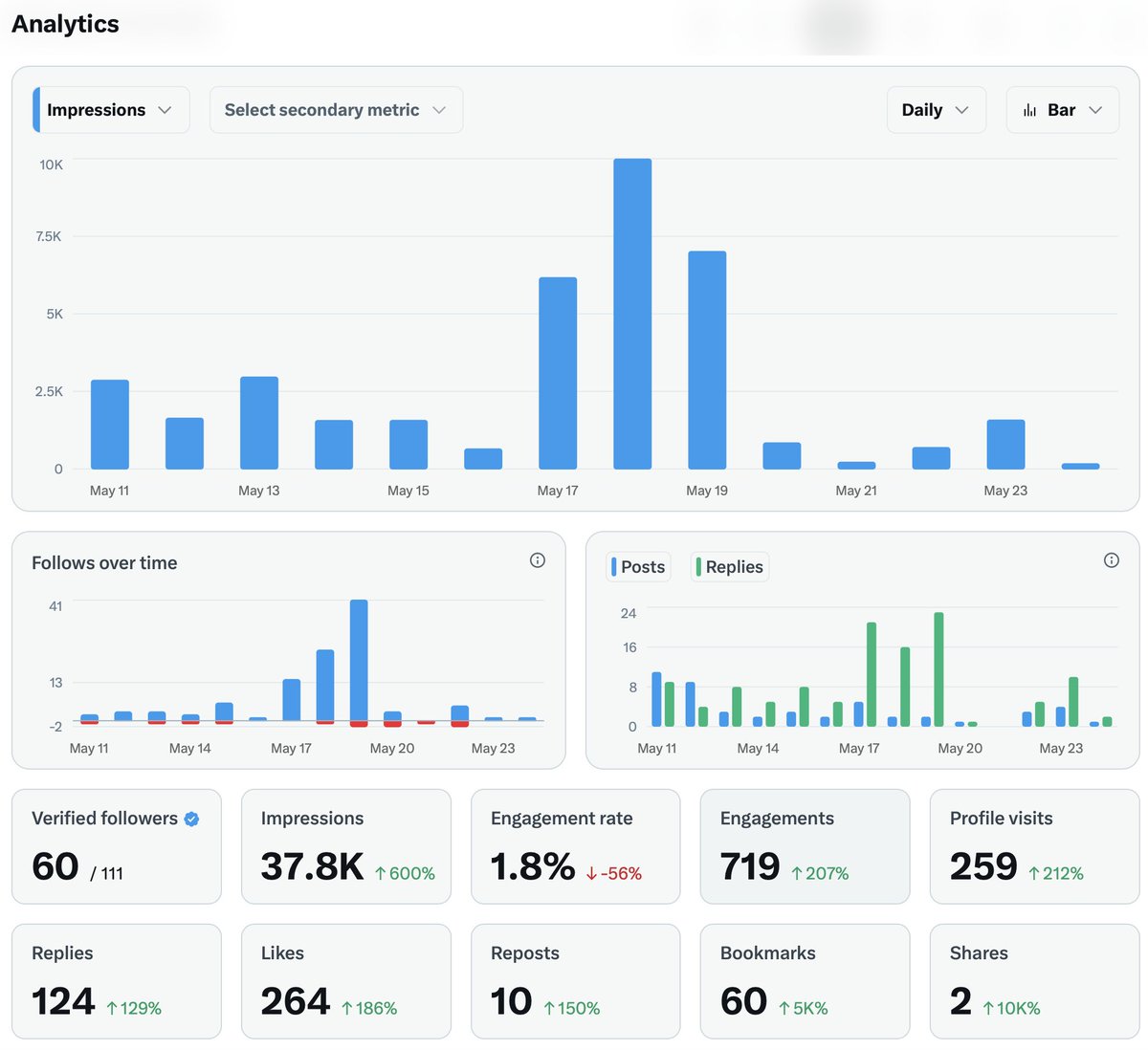Click the May 19 impressions bar
Image resolution: width=1148 pixels, height=1050 pixels.
pos(707,361)
